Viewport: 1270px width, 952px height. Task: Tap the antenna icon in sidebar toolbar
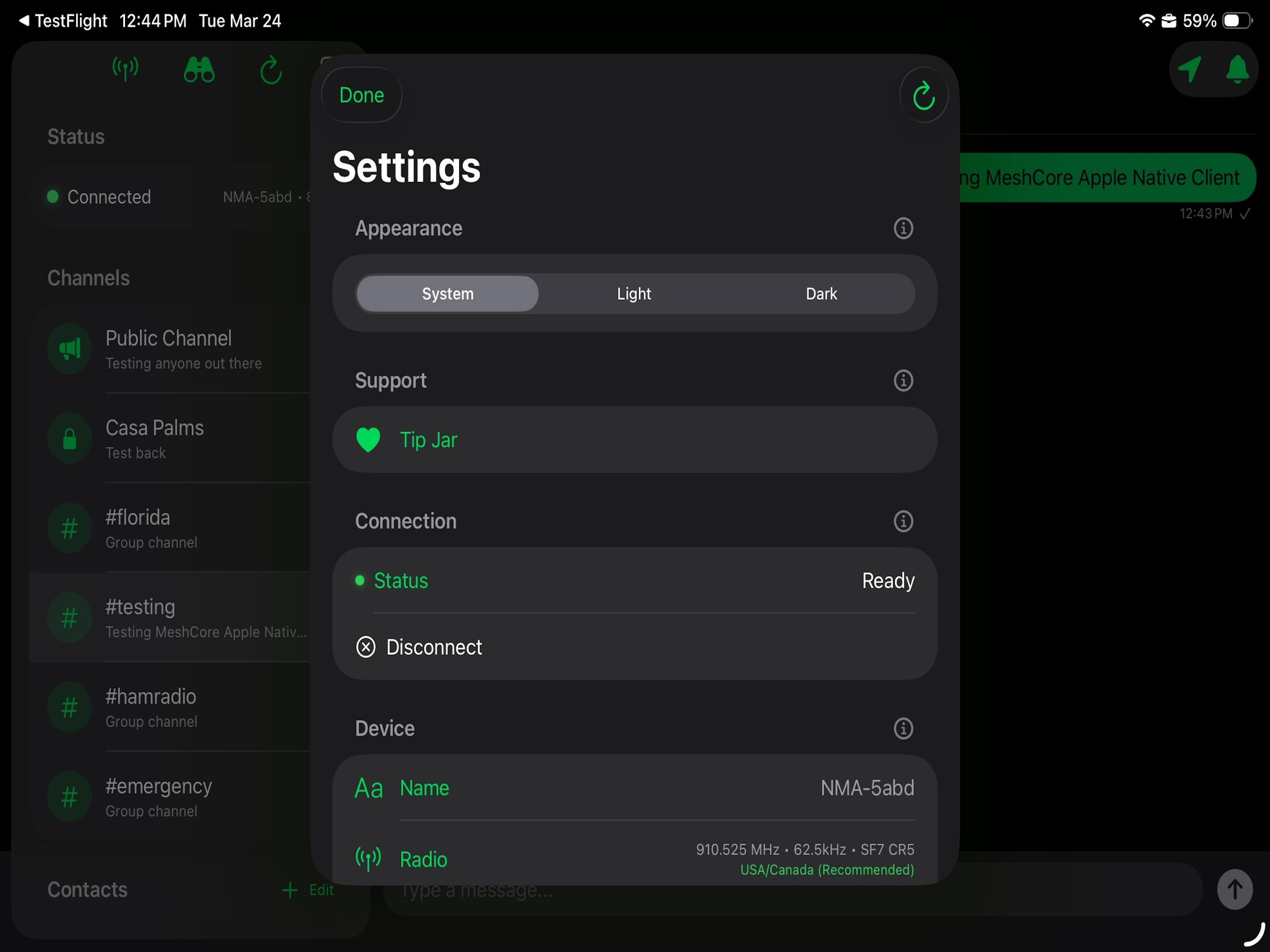pos(125,70)
